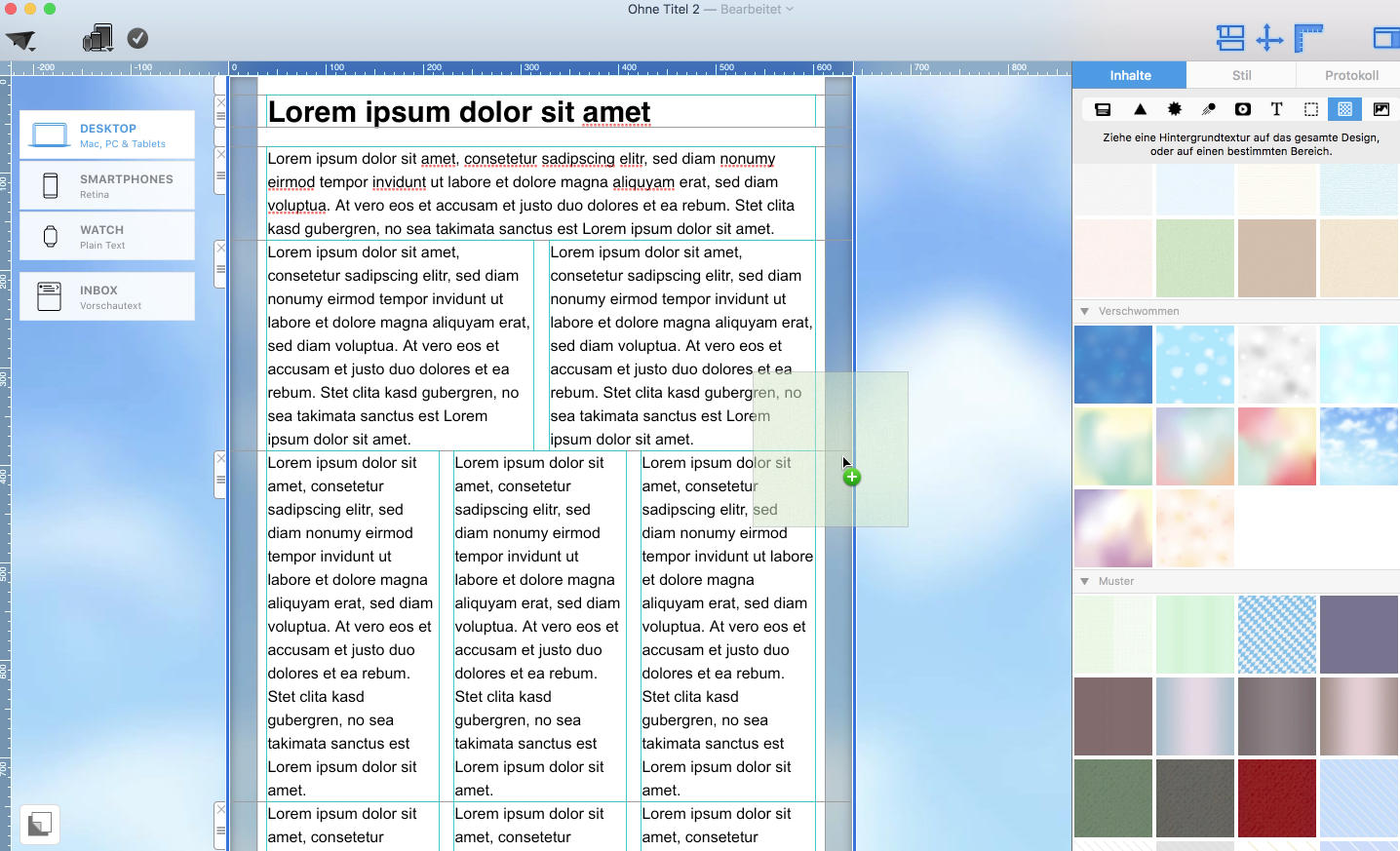The width and height of the screenshot is (1400, 851).
Task: Choose the purple blurred texture
Action: point(1113,528)
